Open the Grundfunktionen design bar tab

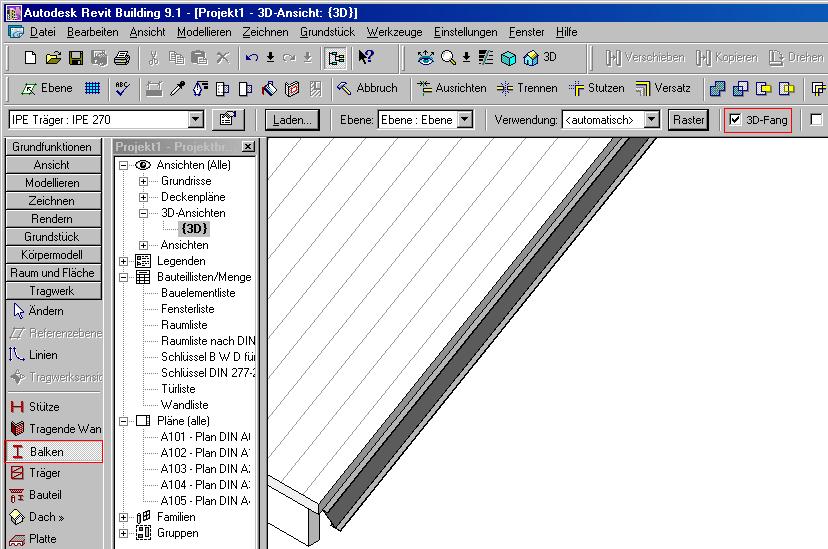53,147
